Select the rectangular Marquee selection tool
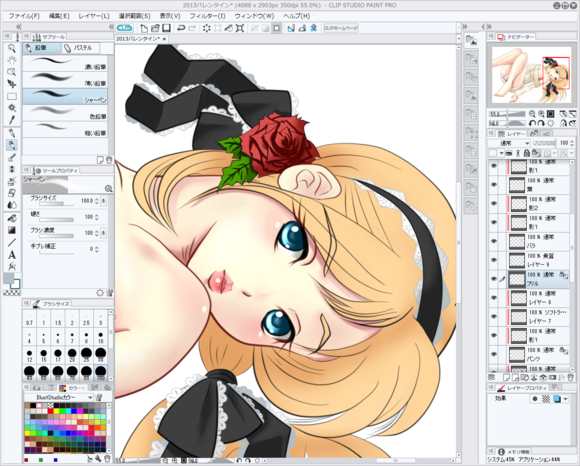 pos(12,96)
